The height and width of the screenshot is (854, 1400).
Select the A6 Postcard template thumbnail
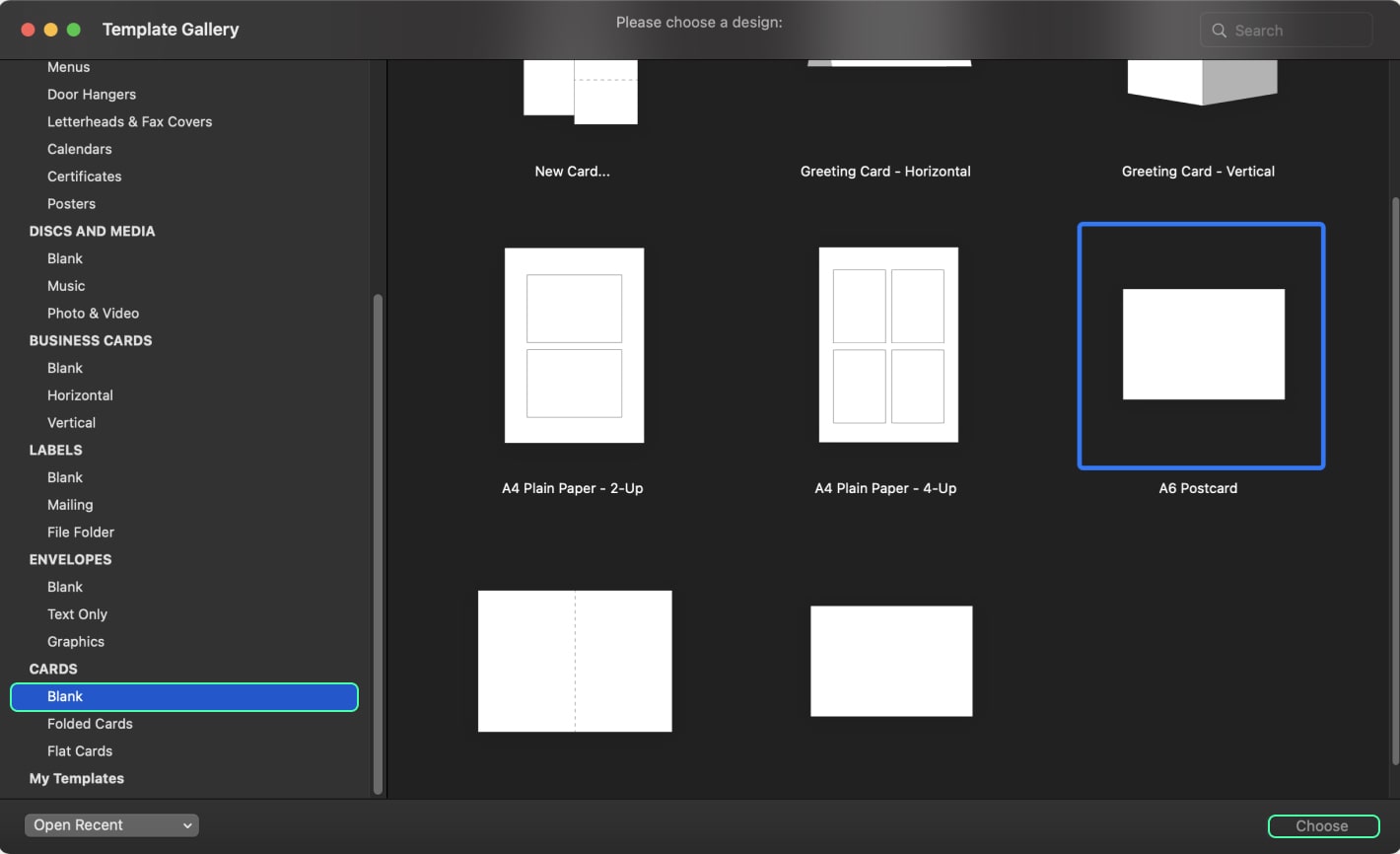[1203, 344]
